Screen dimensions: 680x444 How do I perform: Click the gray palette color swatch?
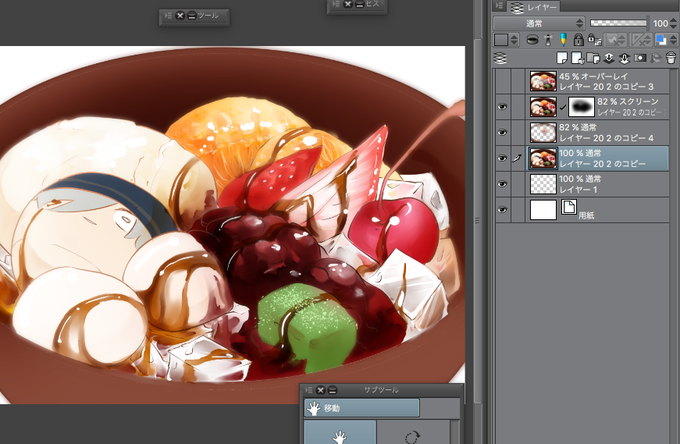(501, 40)
